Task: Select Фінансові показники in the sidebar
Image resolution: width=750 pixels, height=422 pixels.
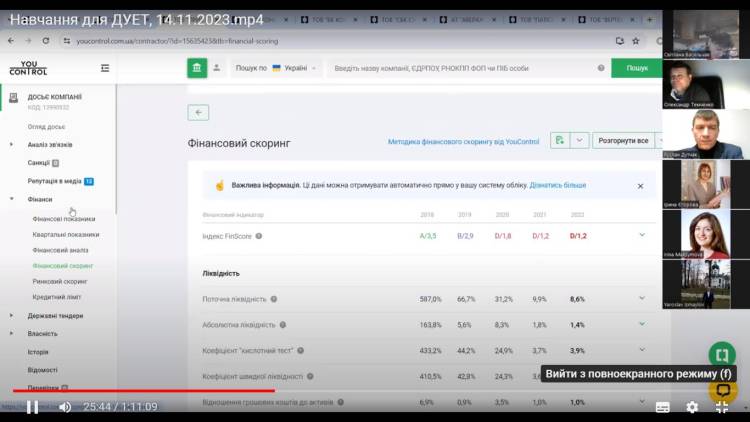Action: click(64, 218)
